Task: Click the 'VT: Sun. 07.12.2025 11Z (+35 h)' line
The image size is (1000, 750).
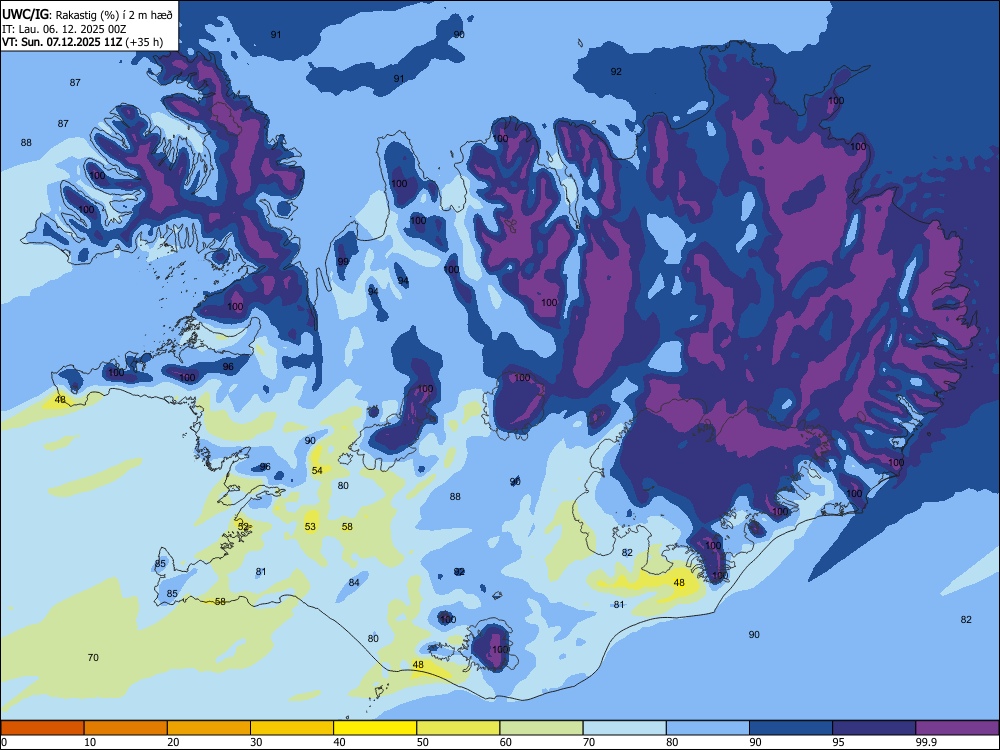Action: [x=82, y=43]
